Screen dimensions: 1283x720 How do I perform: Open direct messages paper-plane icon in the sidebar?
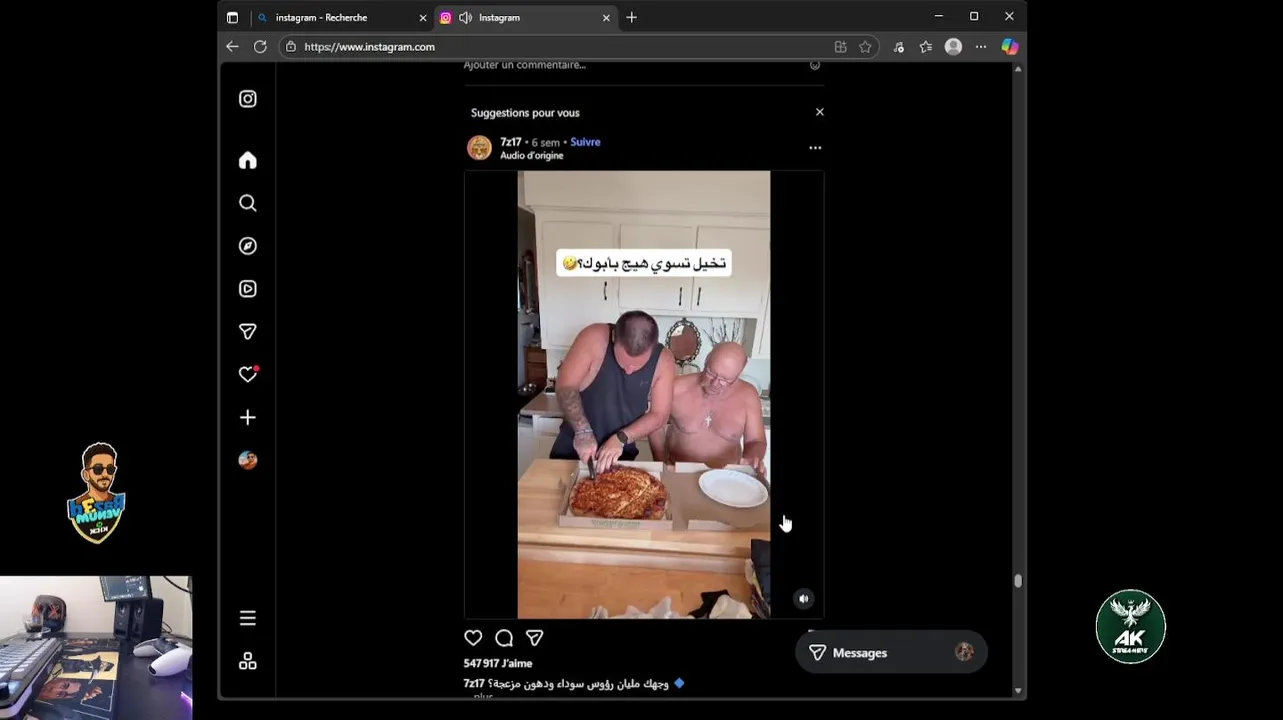pos(248,331)
